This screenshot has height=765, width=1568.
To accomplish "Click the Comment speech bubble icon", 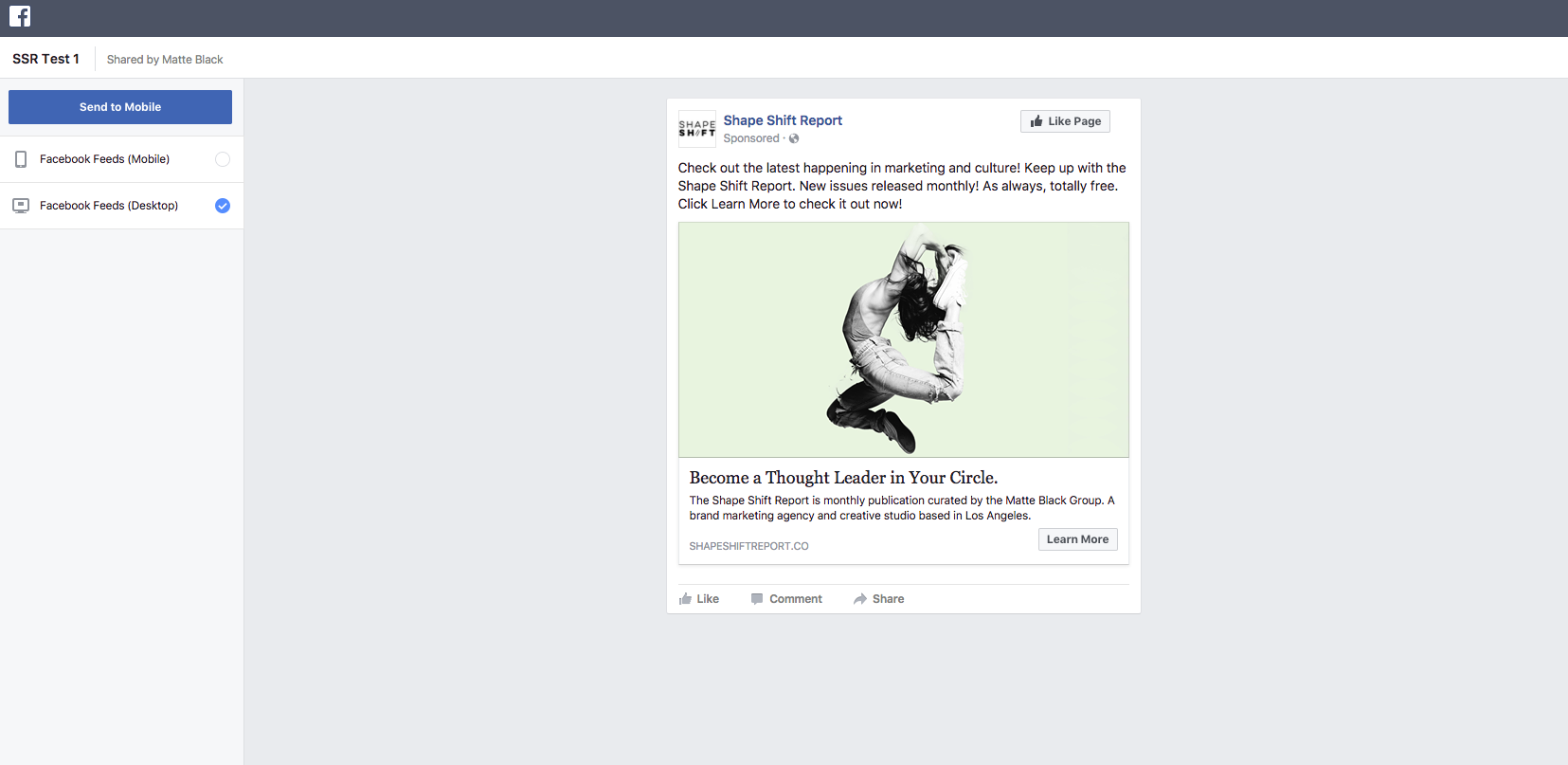I will [757, 599].
